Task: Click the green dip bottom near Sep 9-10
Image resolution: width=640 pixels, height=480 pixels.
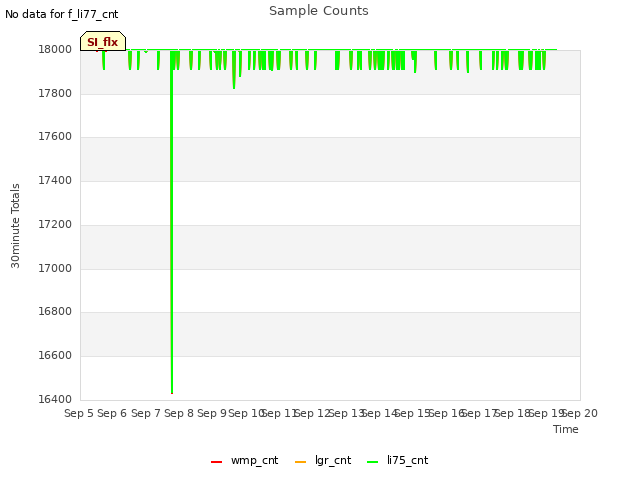Action: click(x=234, y=88)
